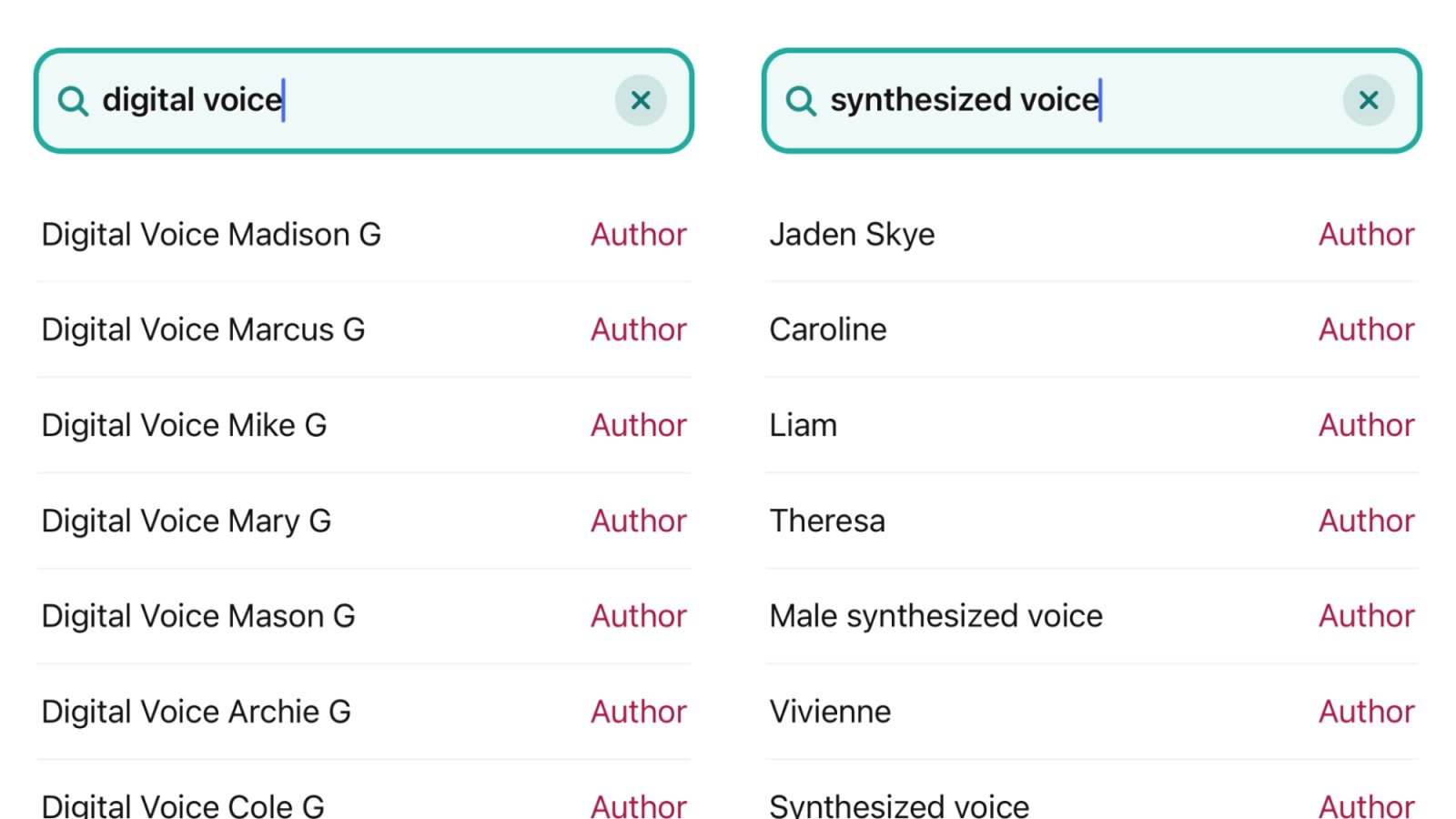Select Male synthesized voice result
The height and width of the screenshot is (819, 1456).
[935, 616]
